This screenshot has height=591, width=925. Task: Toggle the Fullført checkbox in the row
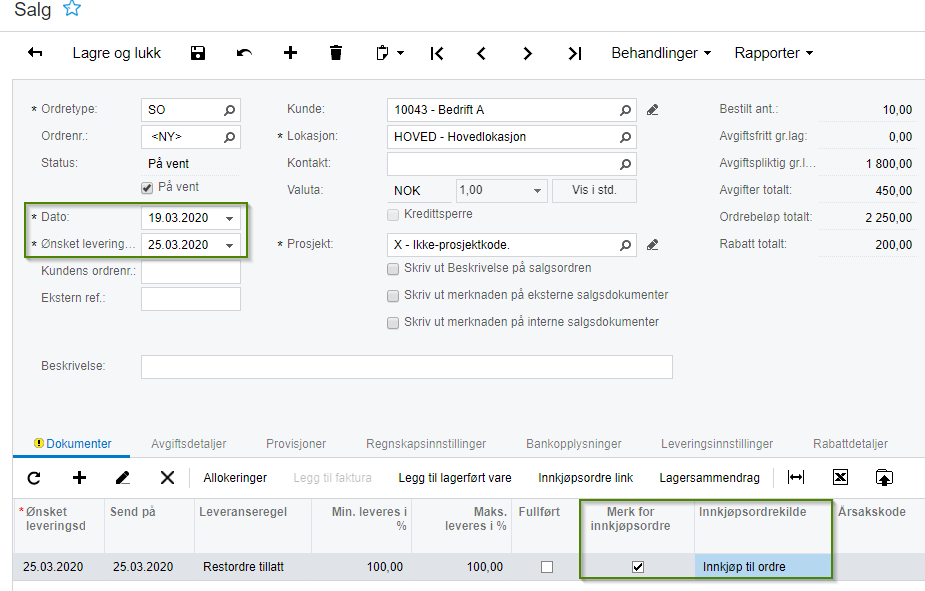pos(547,567)
